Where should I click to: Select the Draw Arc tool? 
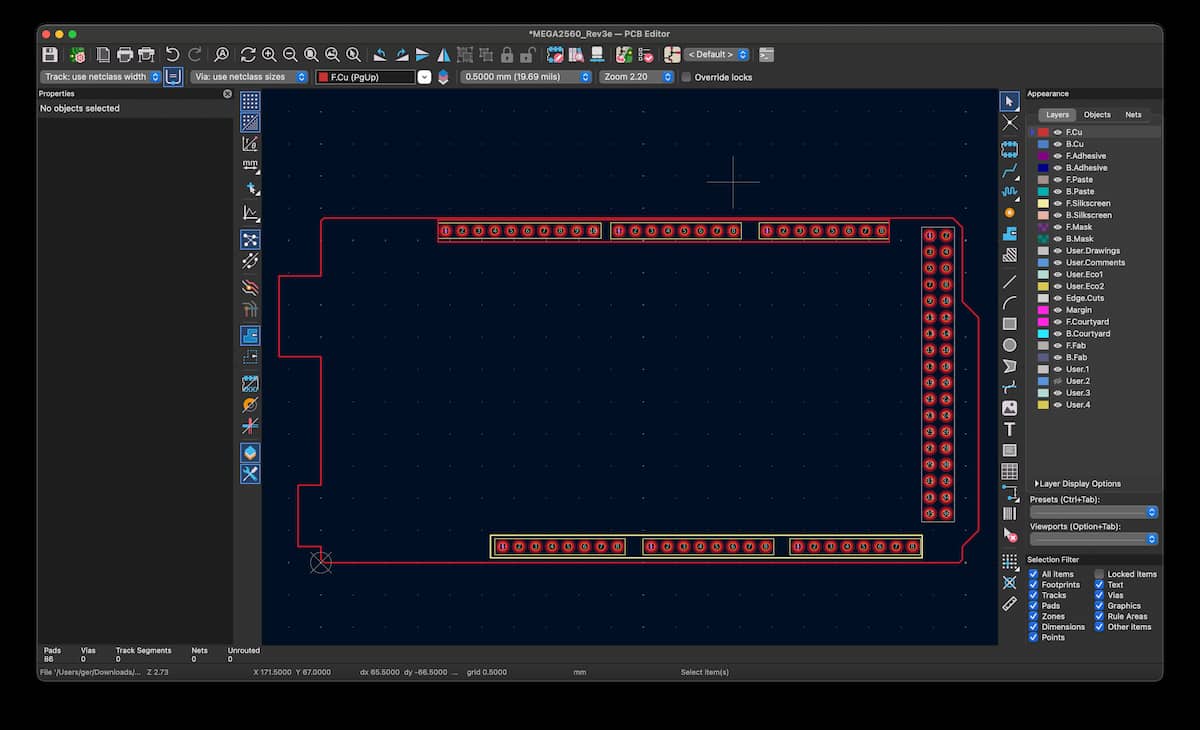coord(1010,302)
